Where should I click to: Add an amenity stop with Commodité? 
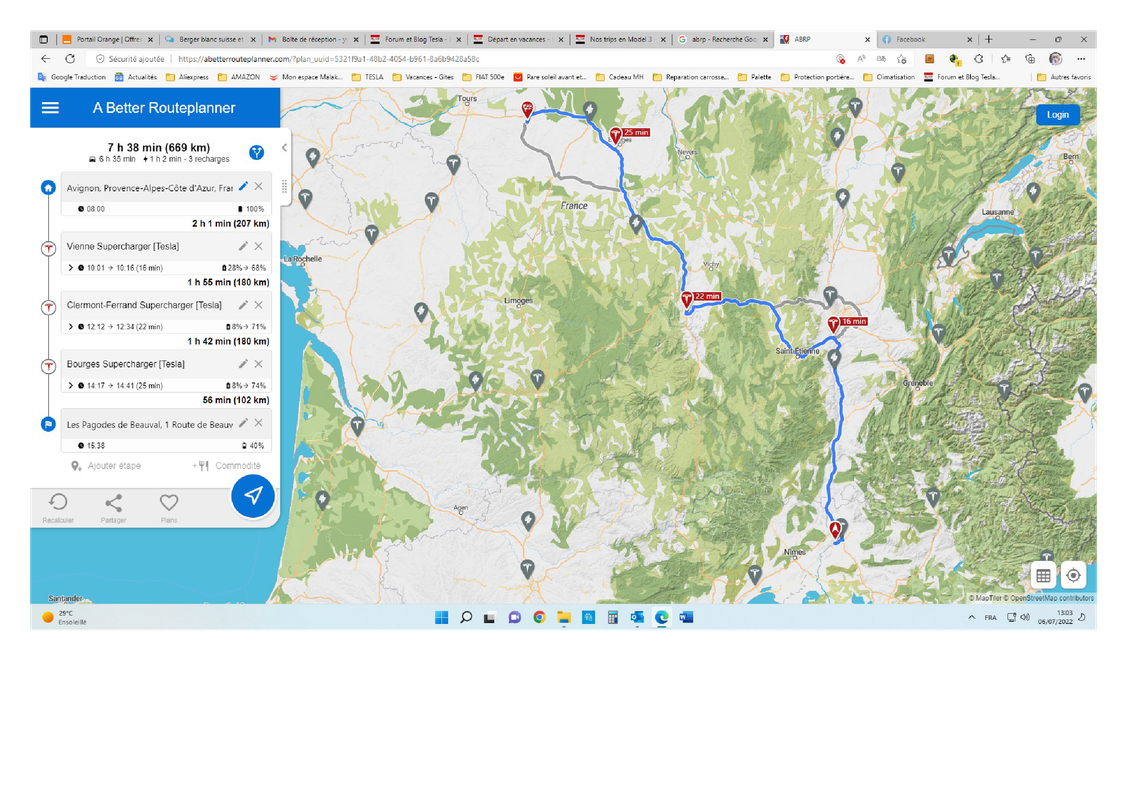[x=226, y=466]
